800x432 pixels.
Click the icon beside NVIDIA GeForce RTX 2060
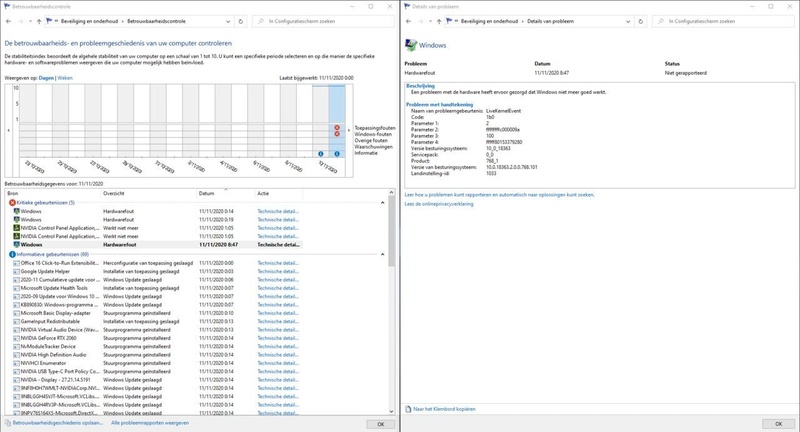pos(16,338)
